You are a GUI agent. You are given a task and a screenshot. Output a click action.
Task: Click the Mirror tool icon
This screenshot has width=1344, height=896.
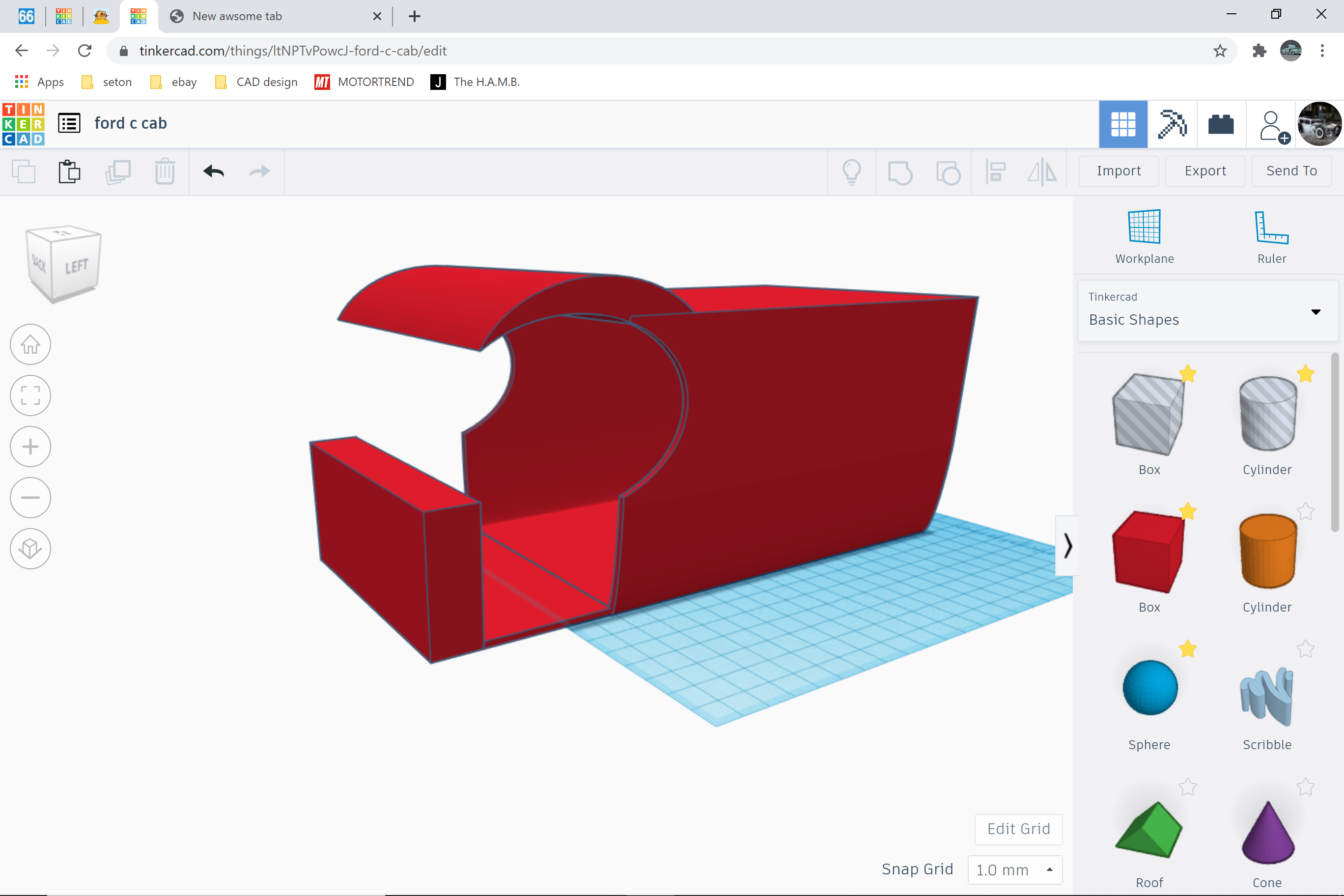point(1042,171)
